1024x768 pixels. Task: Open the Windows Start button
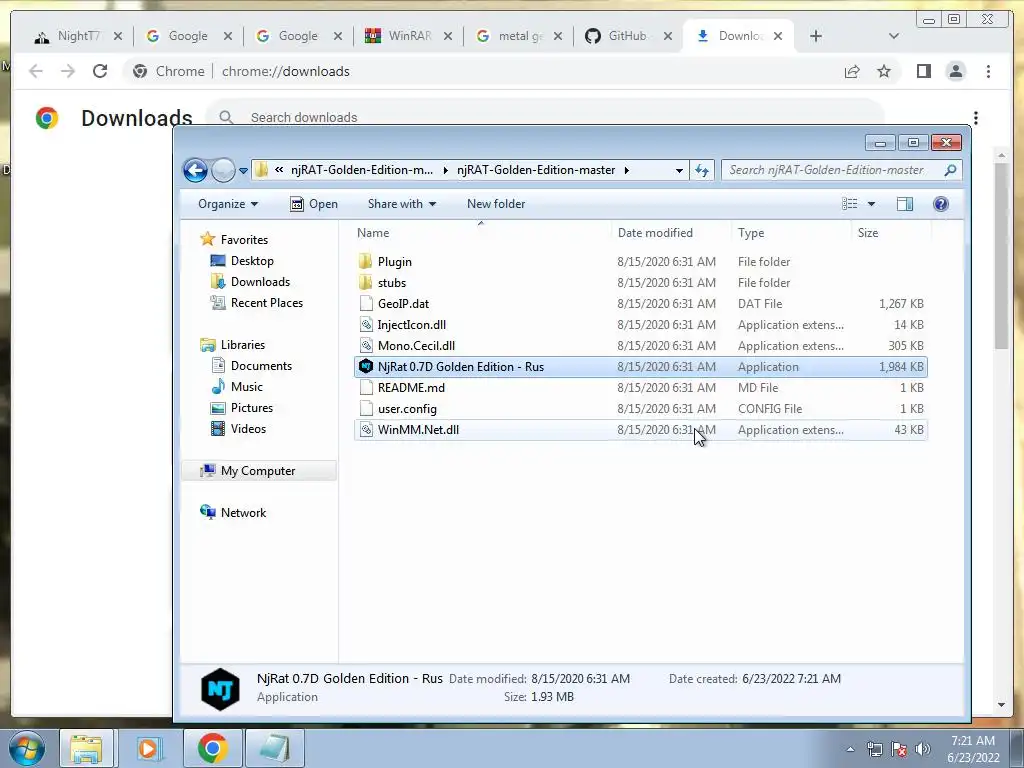(x=27, y=748)
